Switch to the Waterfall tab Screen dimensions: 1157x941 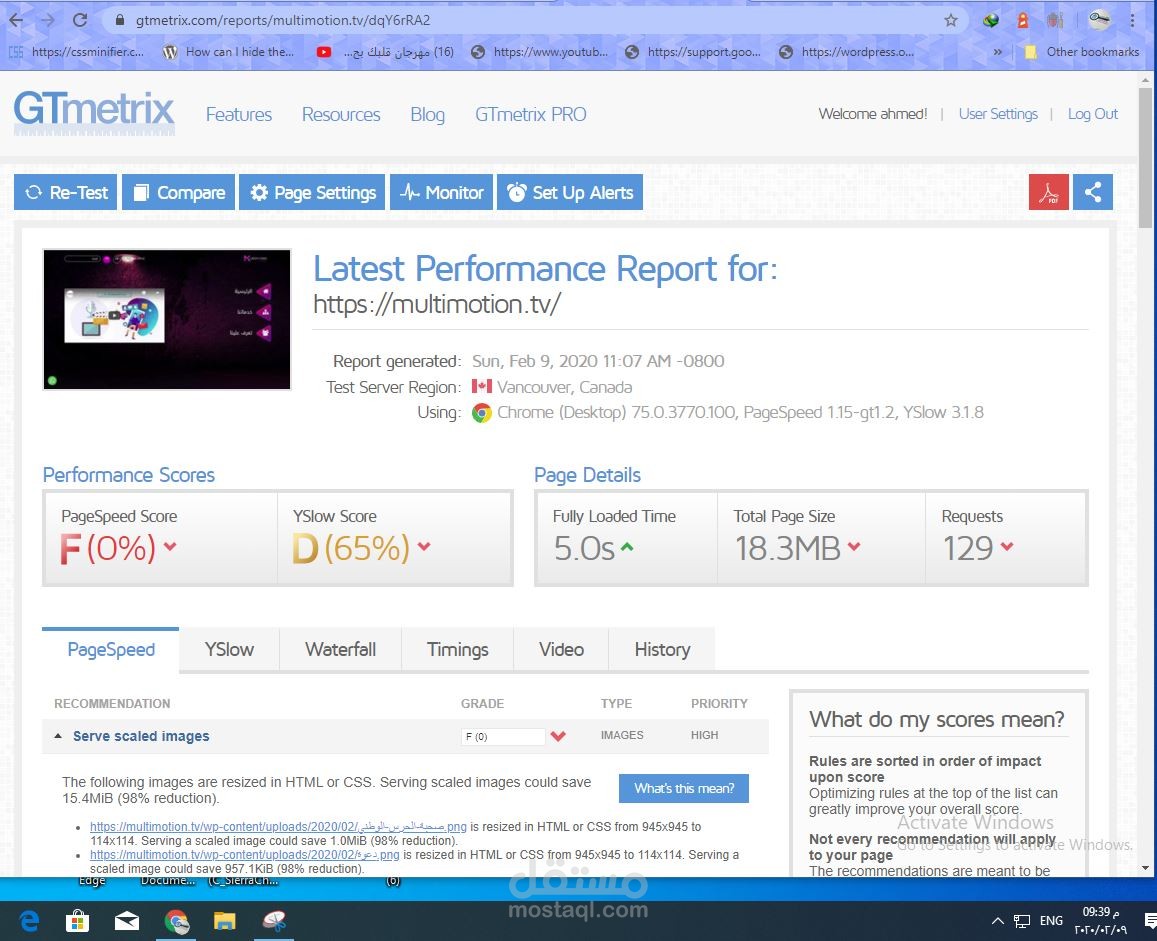340,649
